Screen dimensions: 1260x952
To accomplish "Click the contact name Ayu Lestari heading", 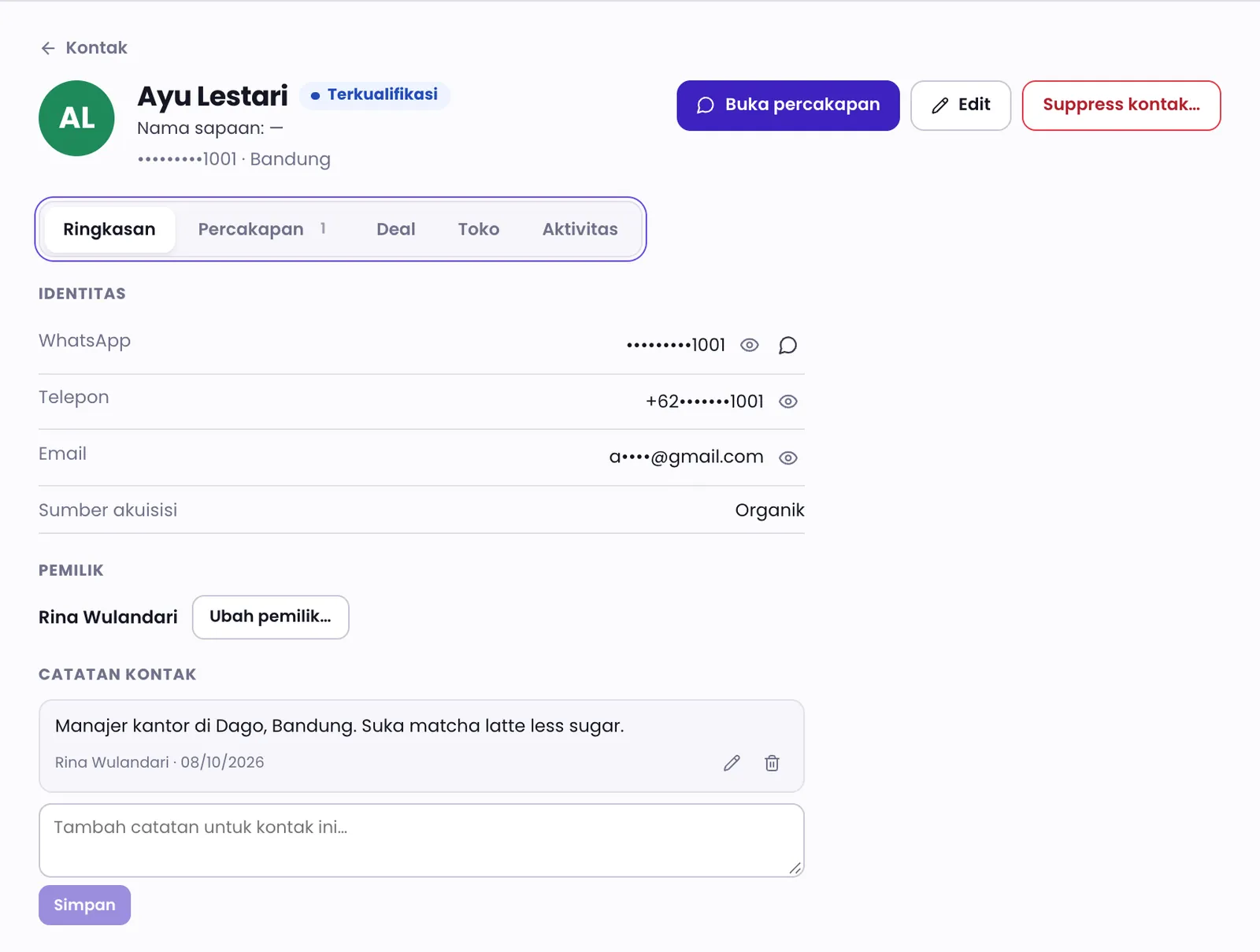I will 213,96.
